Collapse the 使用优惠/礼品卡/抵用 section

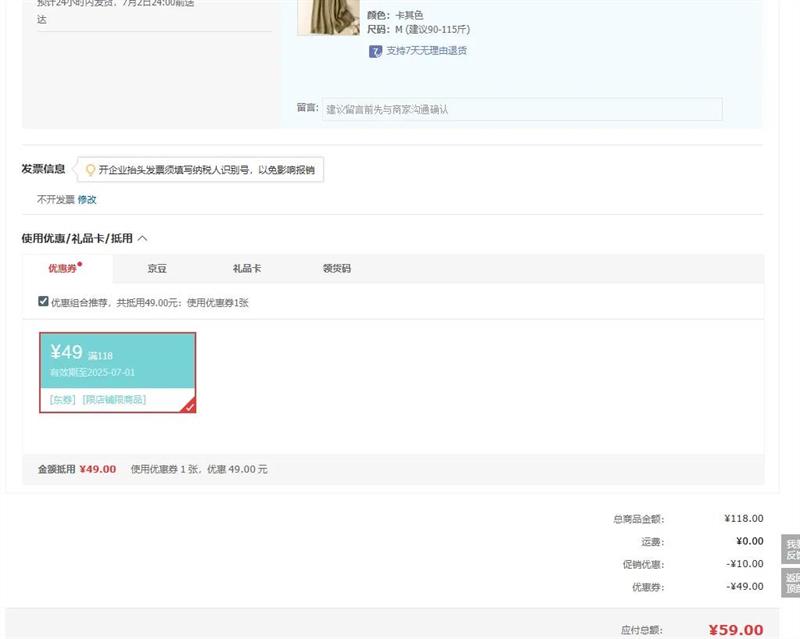tap(142, 239)
